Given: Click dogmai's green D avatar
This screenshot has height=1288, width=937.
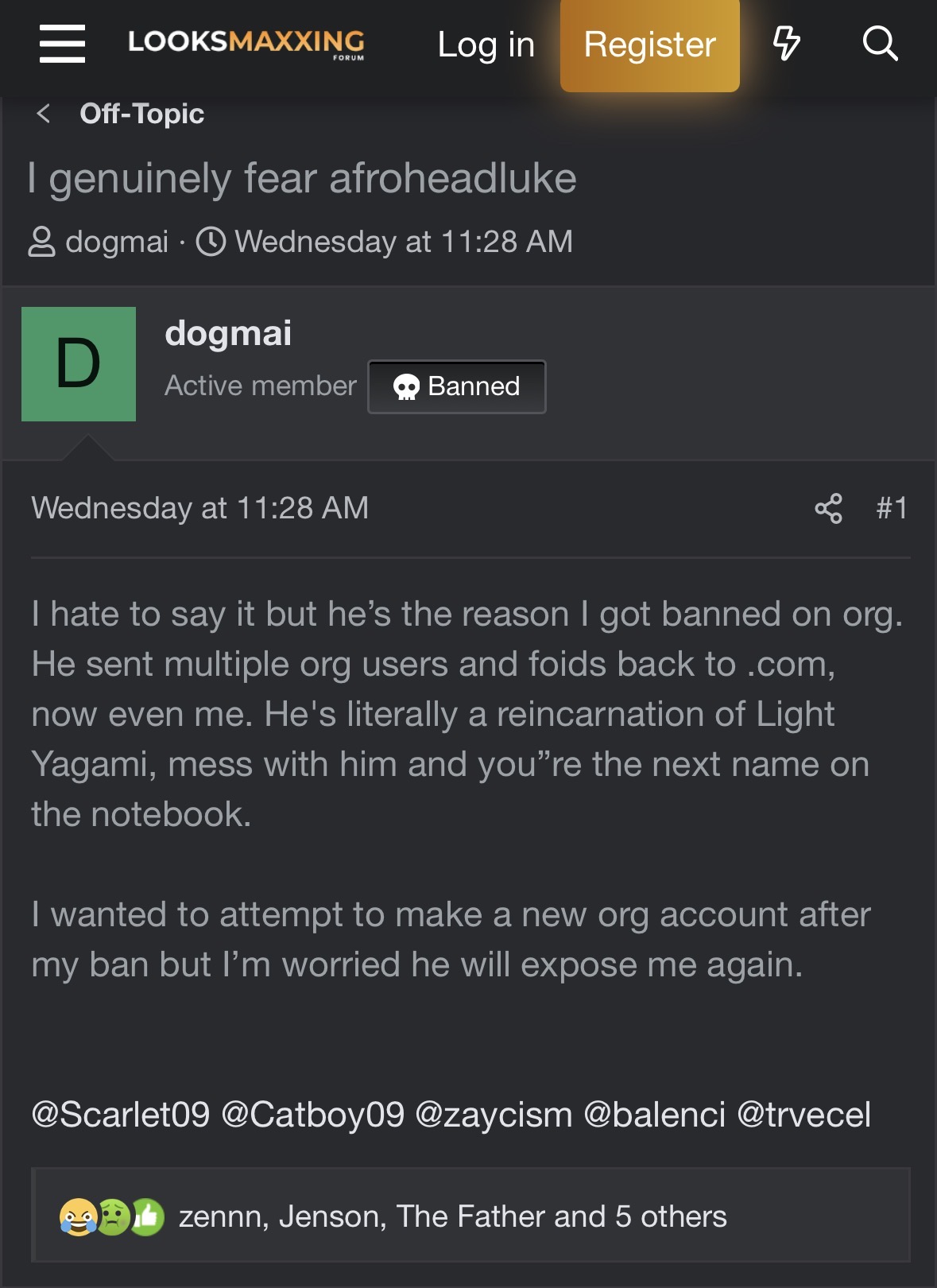Looking at the screenshot, I should point(79,364).
